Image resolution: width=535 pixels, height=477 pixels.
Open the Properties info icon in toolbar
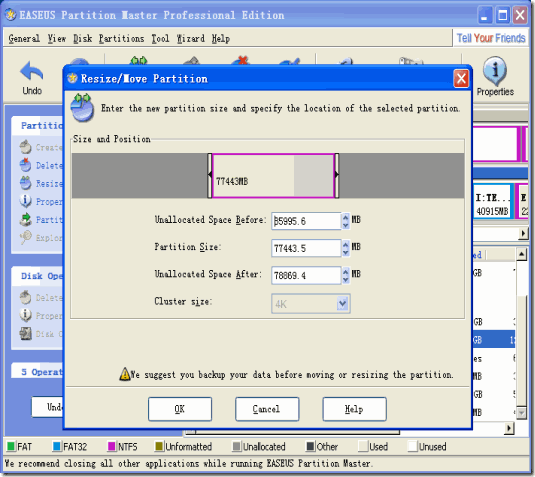pos(495,70)
